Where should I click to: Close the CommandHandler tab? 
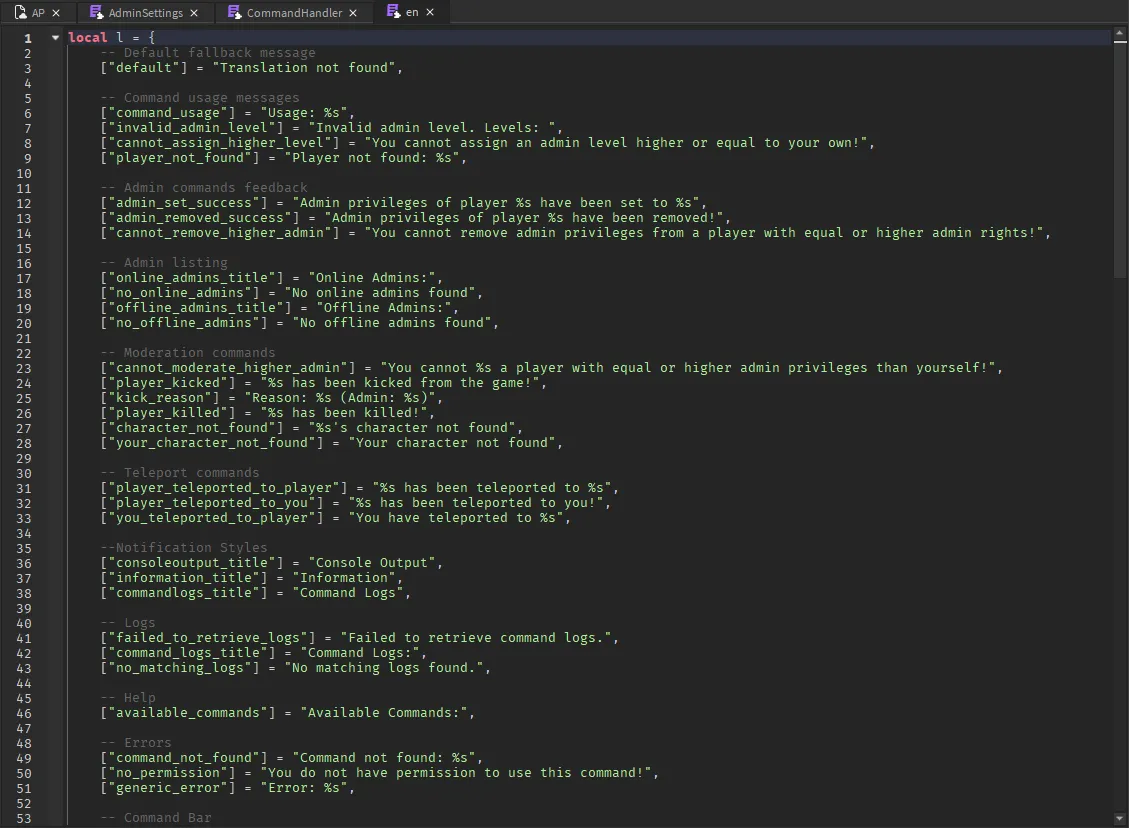coord(354,13)
